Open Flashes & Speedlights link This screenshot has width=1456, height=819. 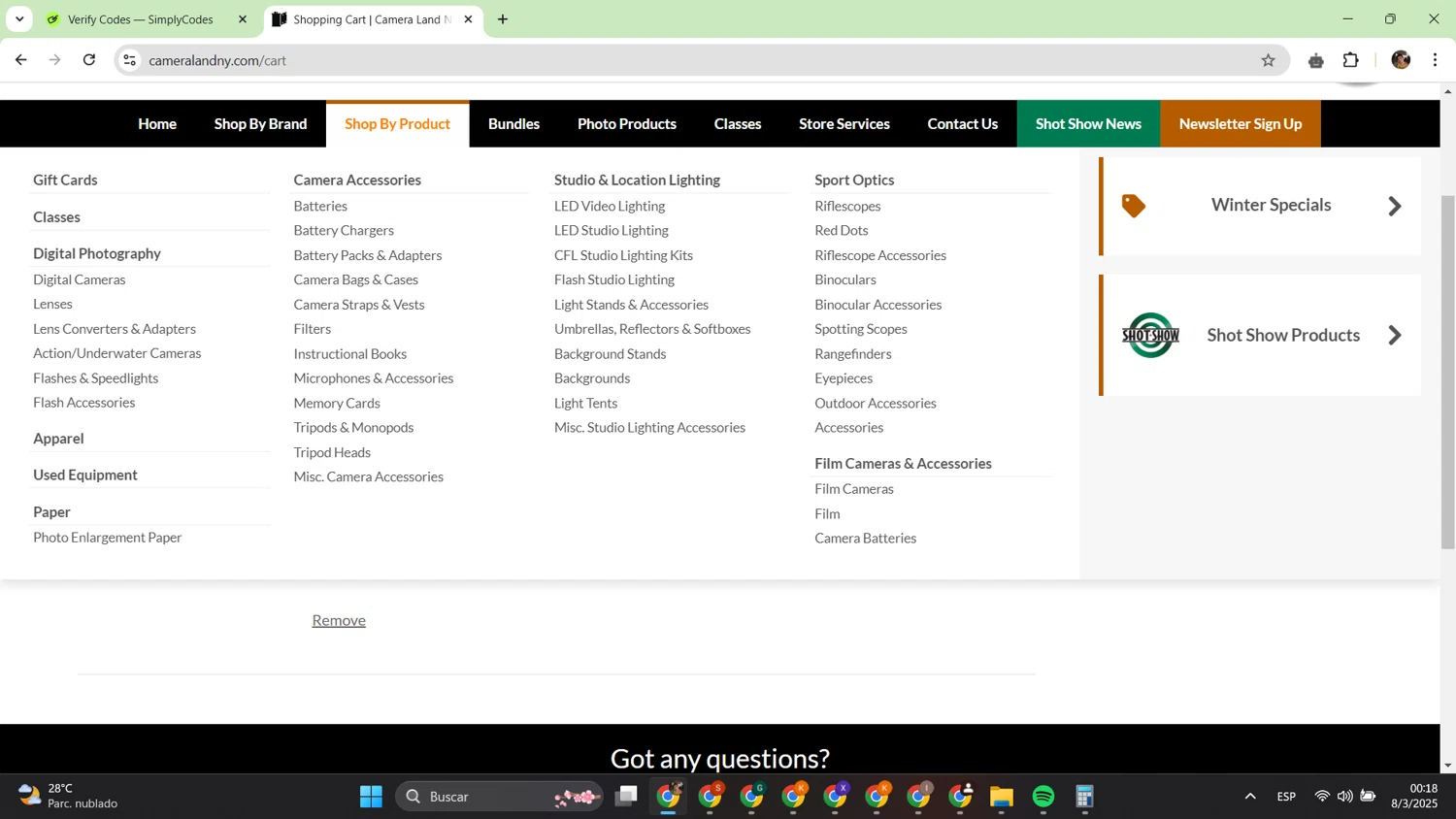[x=96, y=377]
